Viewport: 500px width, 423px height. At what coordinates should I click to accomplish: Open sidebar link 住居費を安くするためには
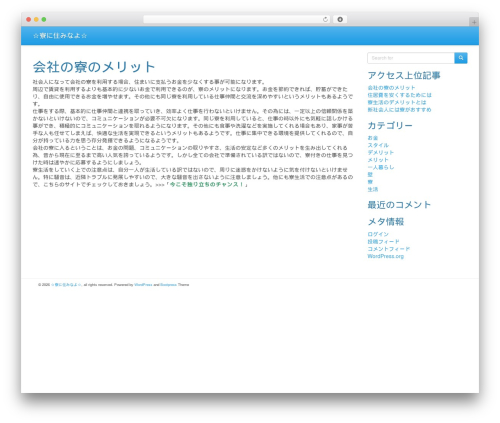pyautogui.click(x=399, y=95)
